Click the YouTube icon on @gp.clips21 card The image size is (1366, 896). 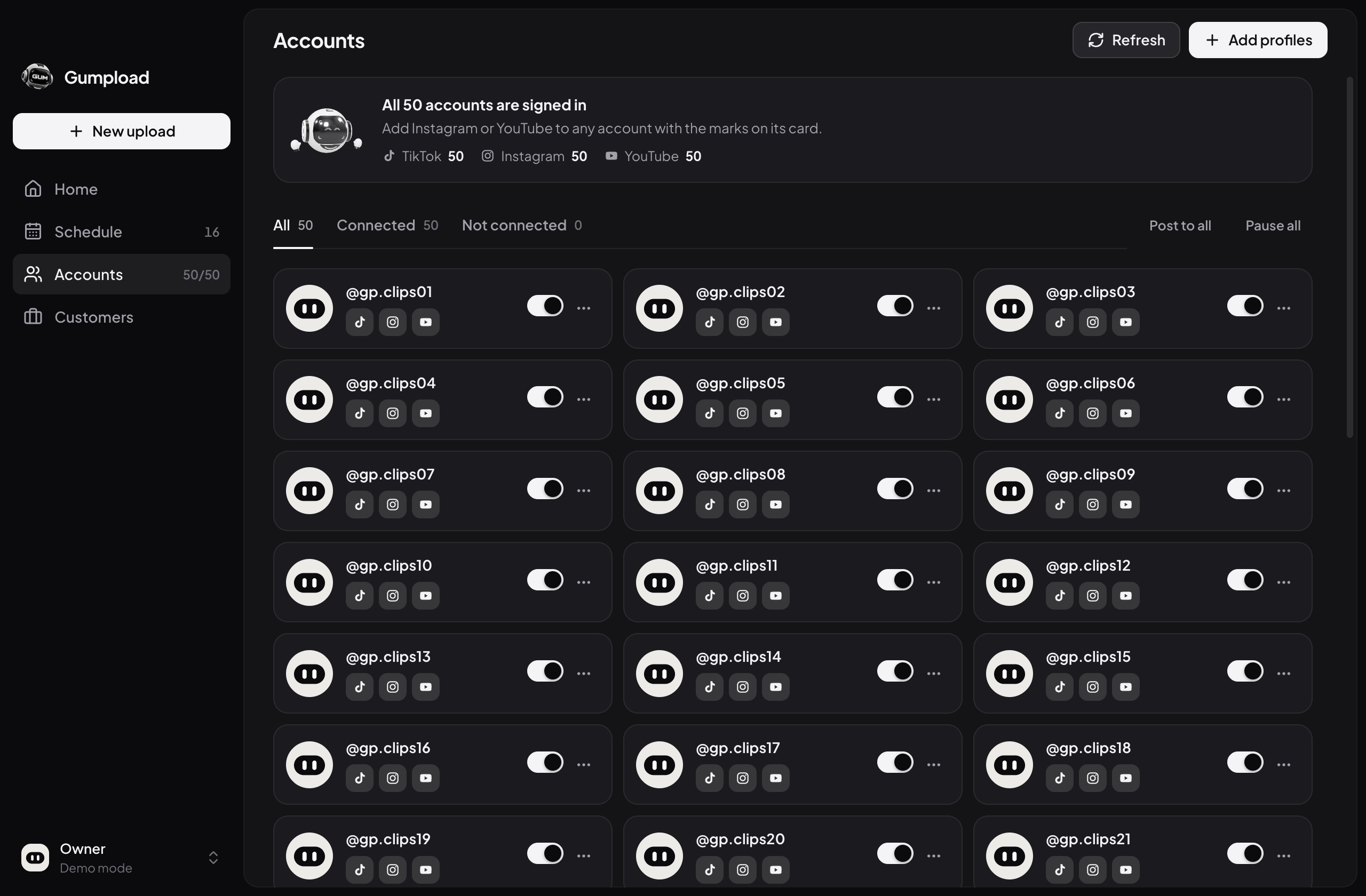(x=1126, y=870)
